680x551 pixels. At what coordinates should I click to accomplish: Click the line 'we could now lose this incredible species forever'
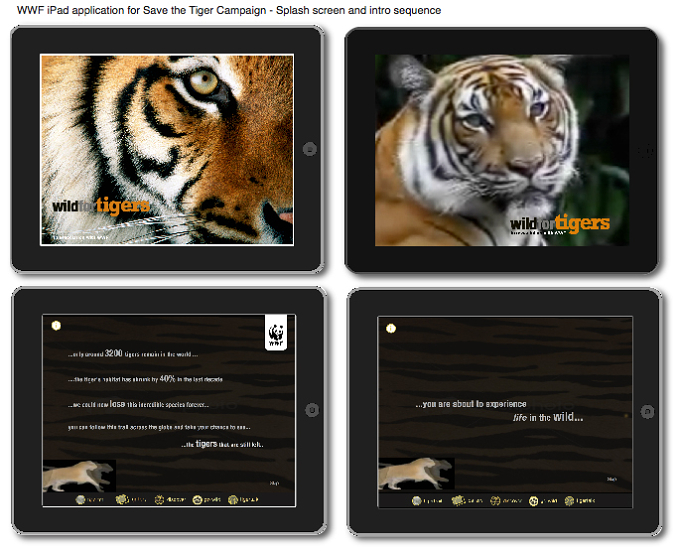coord(138,404)
